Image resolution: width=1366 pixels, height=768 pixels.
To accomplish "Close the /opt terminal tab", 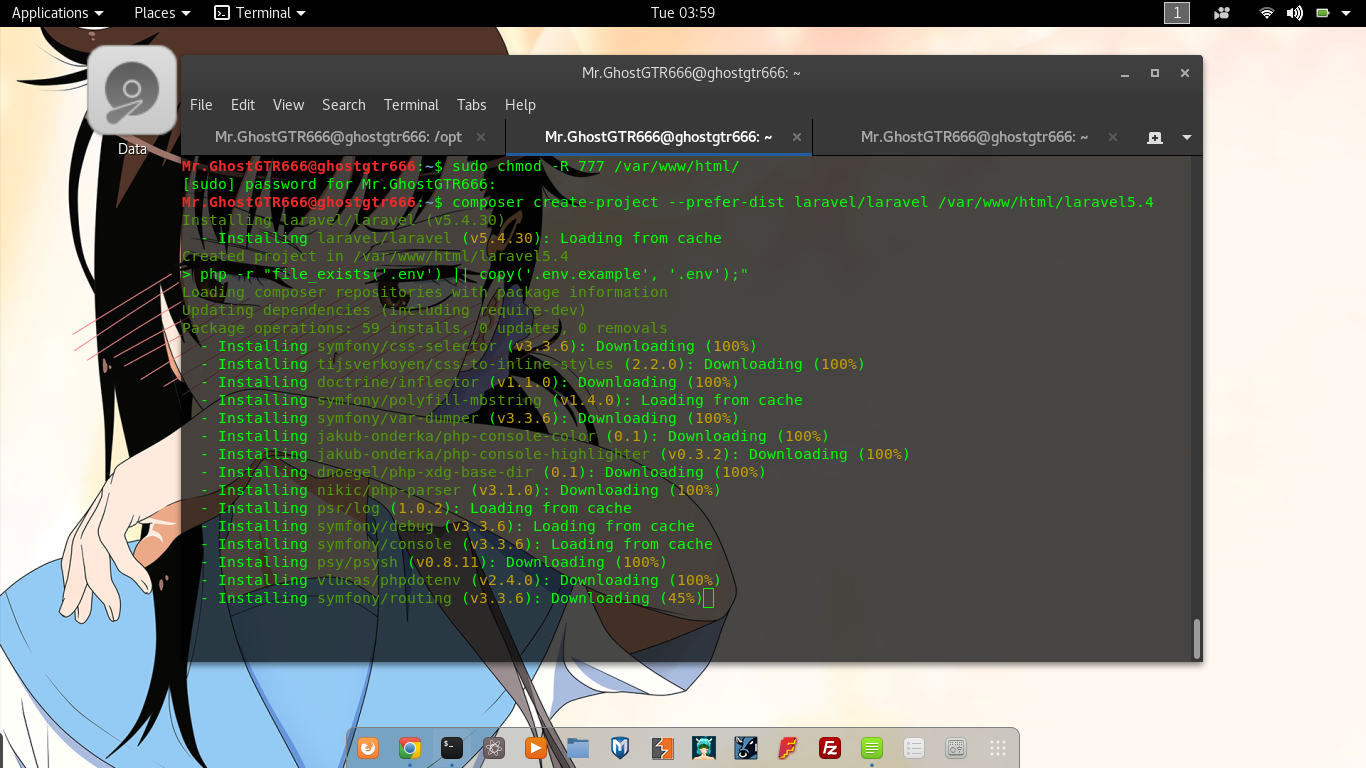I will point(481,137).
